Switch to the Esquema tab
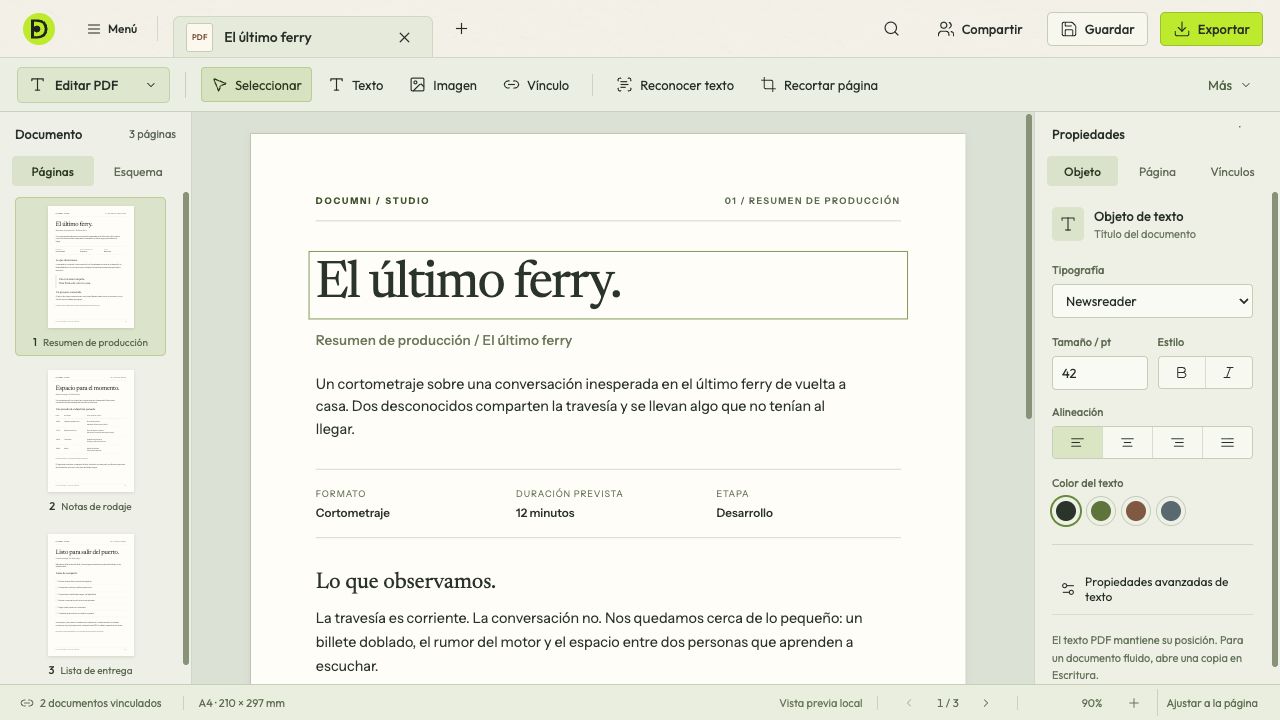The image size is (1280, 720). pos(138,171)
